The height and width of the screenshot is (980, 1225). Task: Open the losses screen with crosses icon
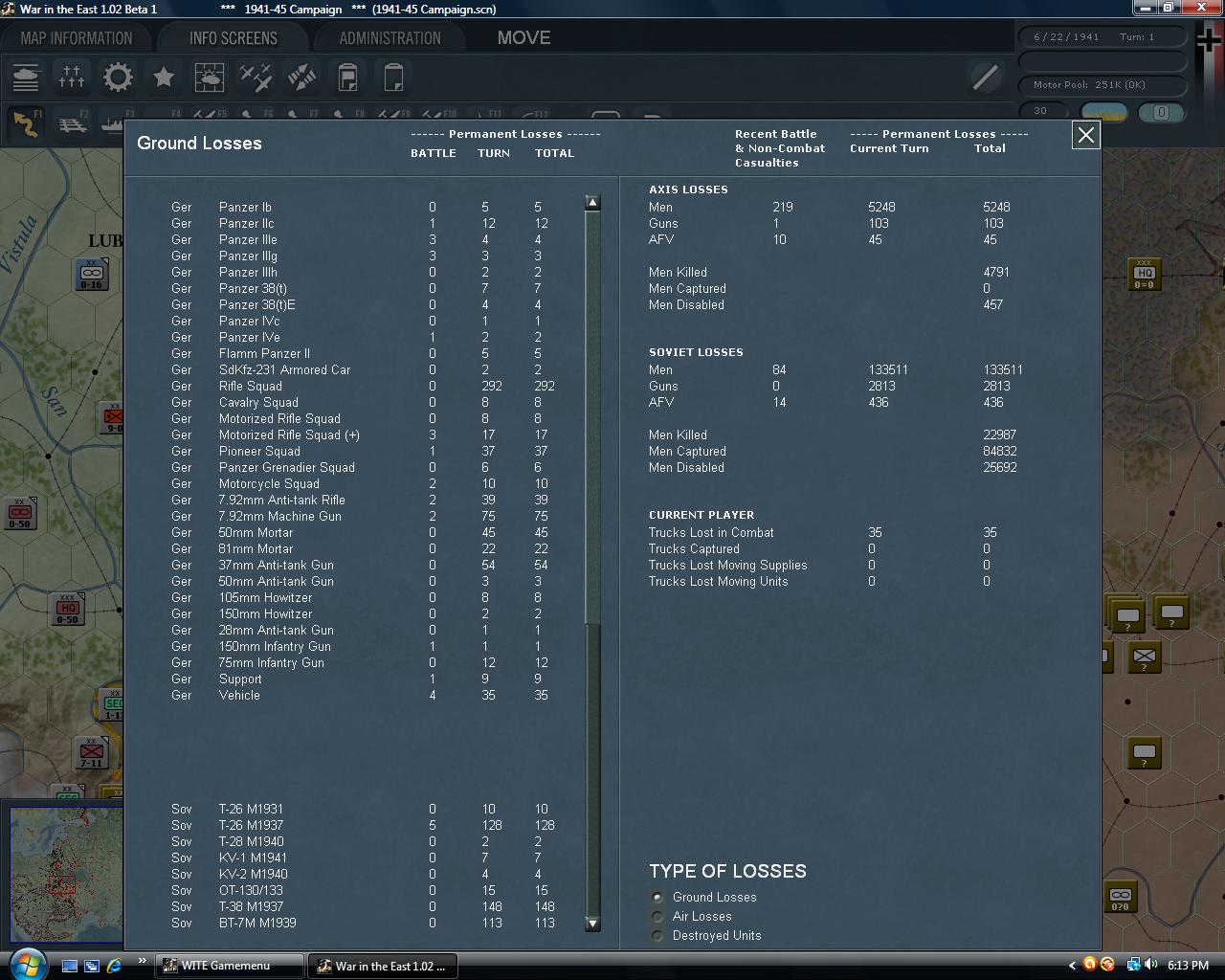[x=72, y=77]
